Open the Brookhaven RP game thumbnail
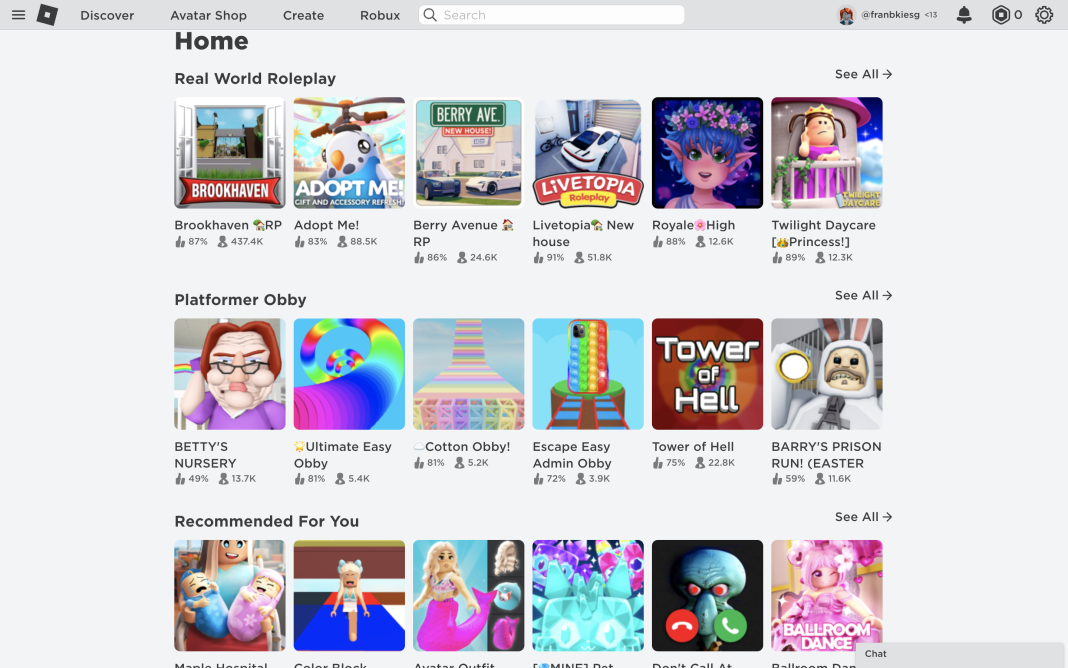The height and width of the screenshot is (668, 1068). point(230,153)
